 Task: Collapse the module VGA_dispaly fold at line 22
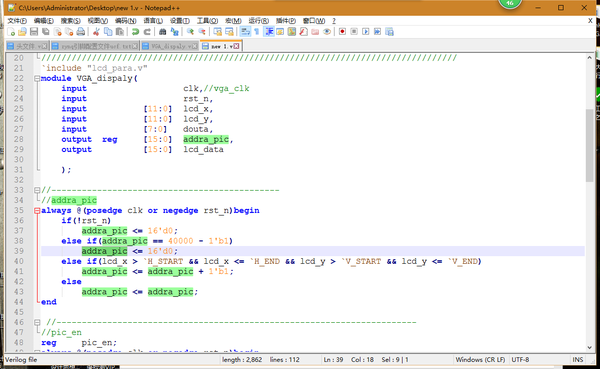pyautogui.click(x=37, y=78)
